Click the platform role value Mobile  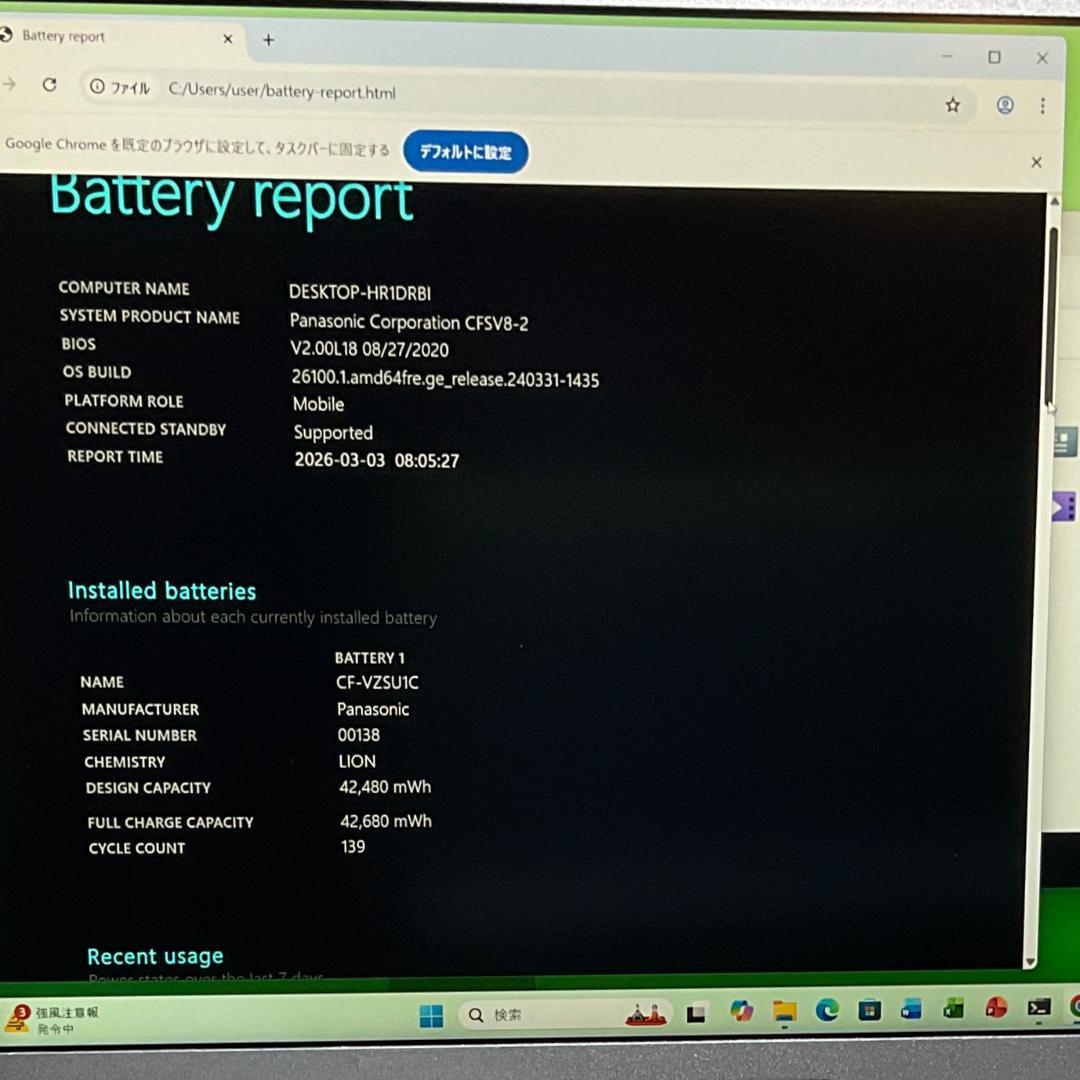tap(318, 404)
